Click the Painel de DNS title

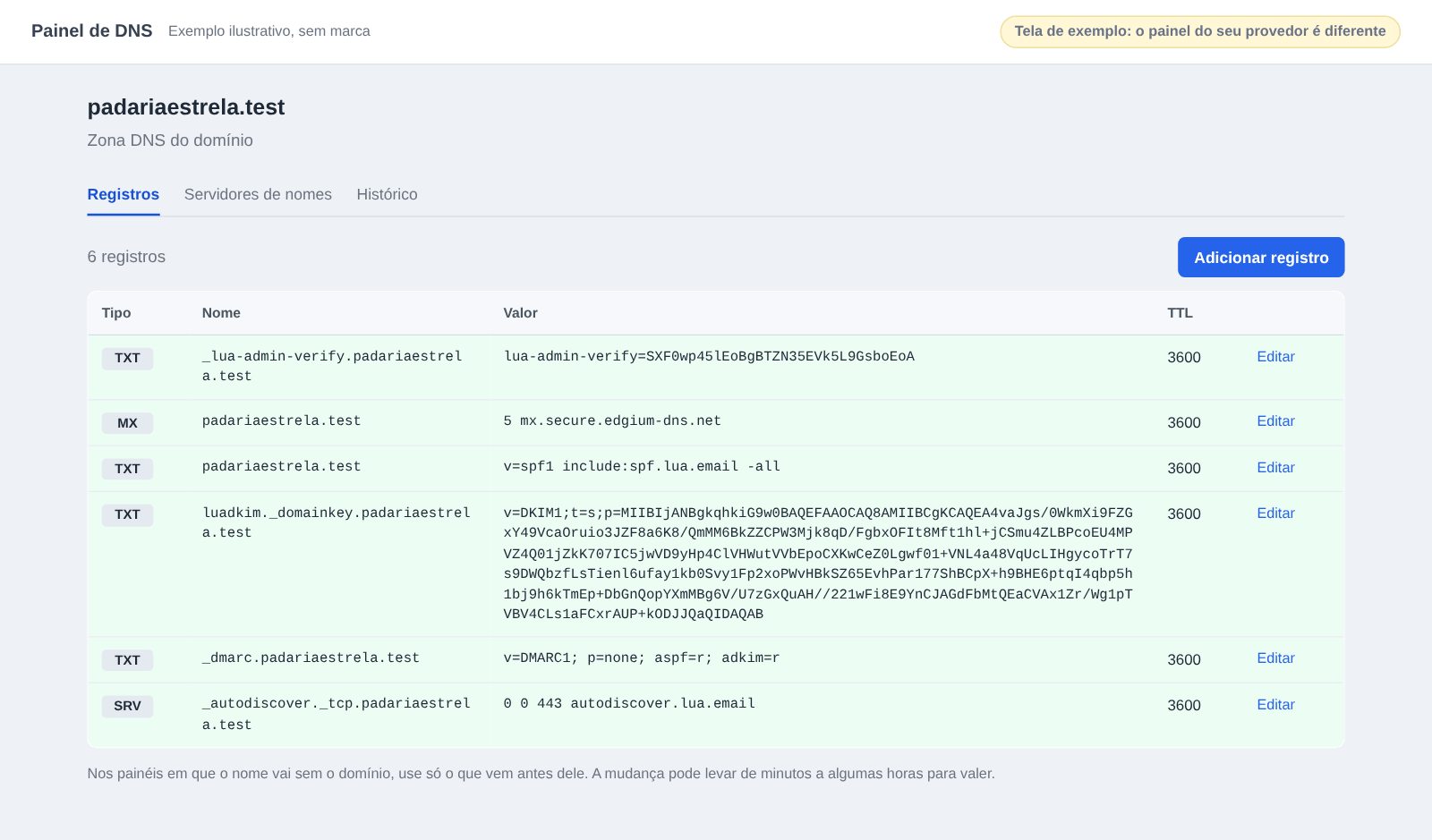(92, 30)
